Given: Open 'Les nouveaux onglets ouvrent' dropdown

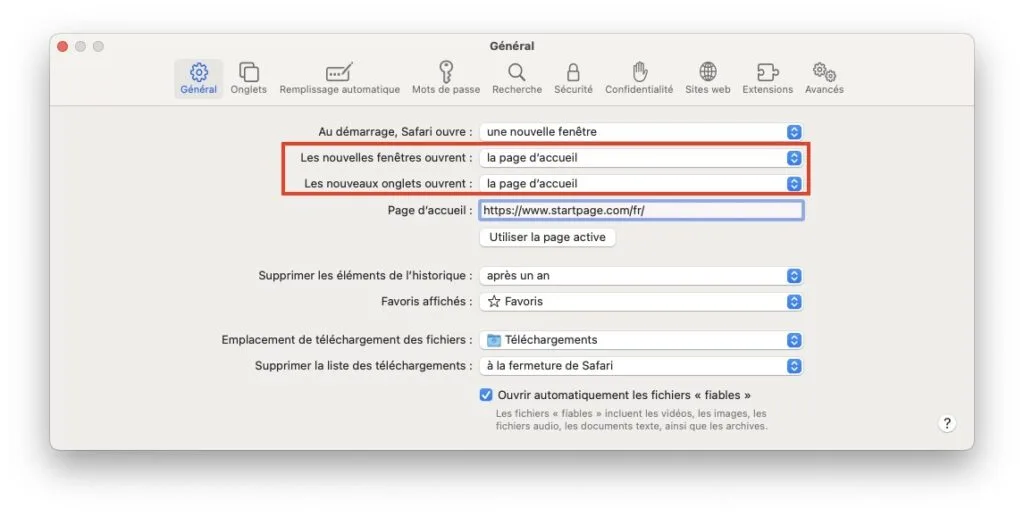Looking at the screenshot, I should point(641,184).
